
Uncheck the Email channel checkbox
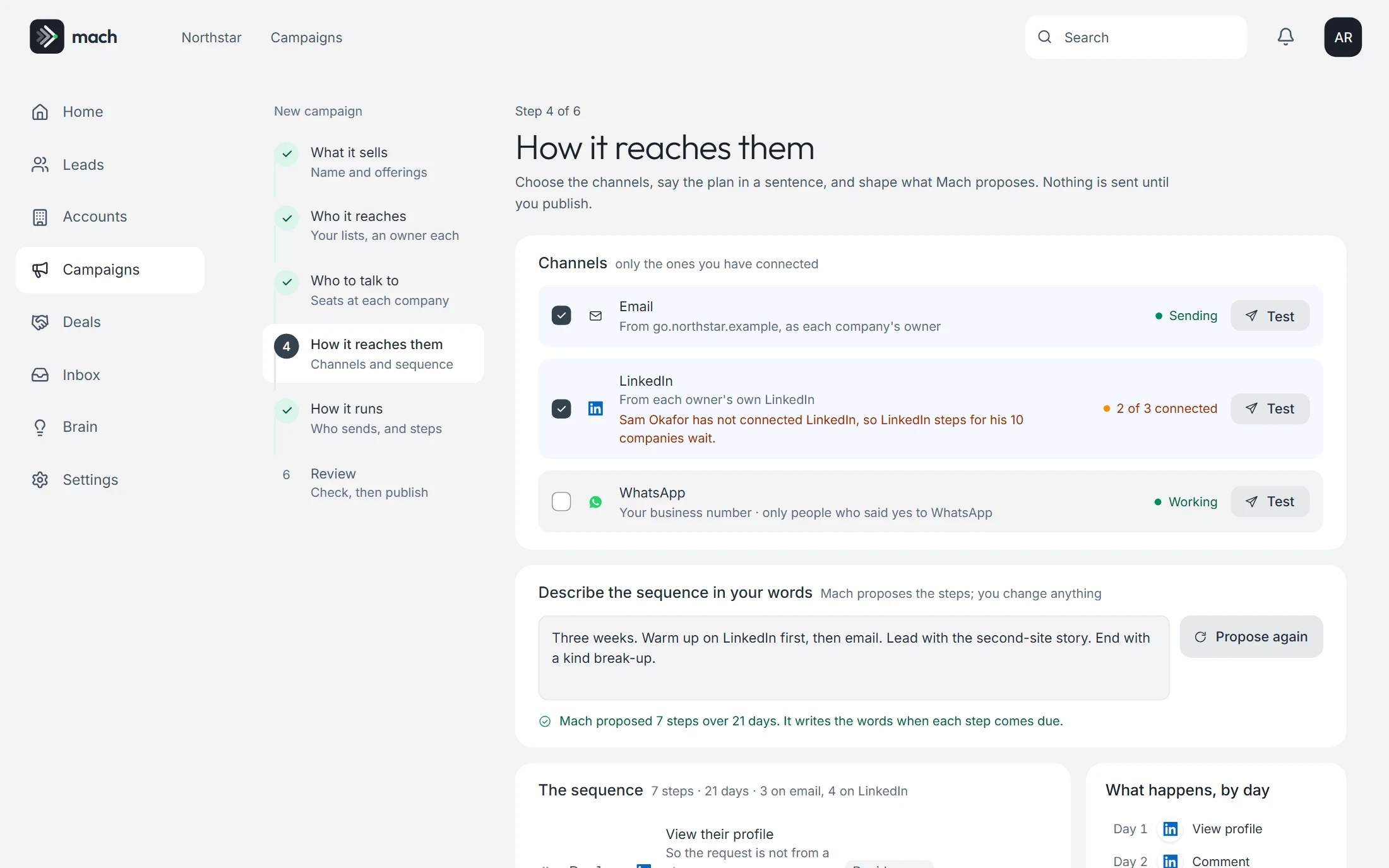(561, 315)
